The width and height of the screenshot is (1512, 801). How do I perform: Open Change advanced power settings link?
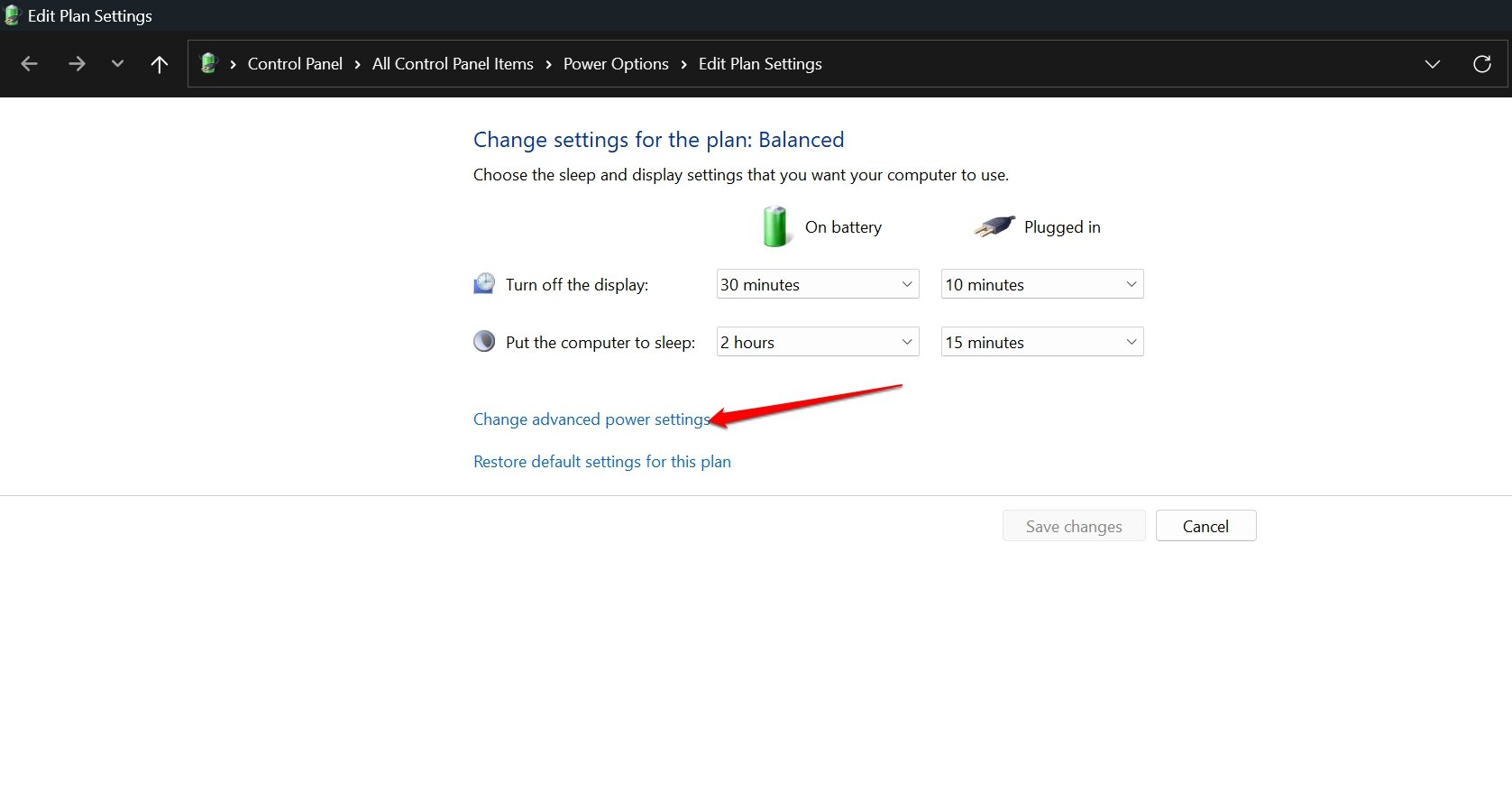[x=591, y=419]
